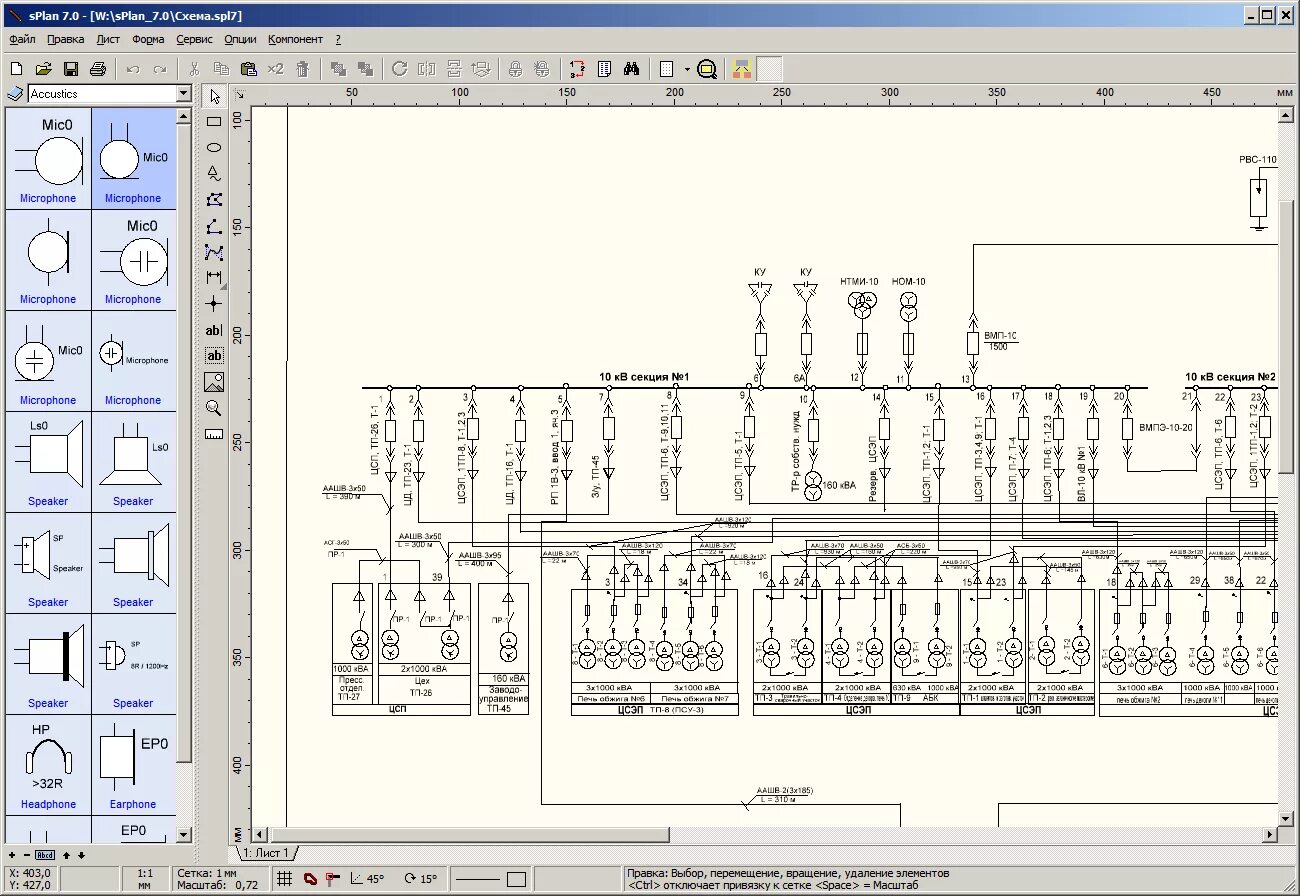Redo the action in the toolbar
The height and width of the screenshot is (896, 1300).
point(160,69)
